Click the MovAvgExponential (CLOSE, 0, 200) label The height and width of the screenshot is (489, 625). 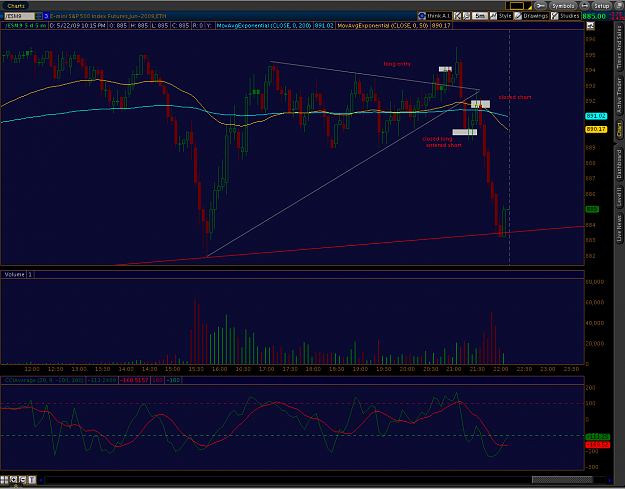pos(264,26)
